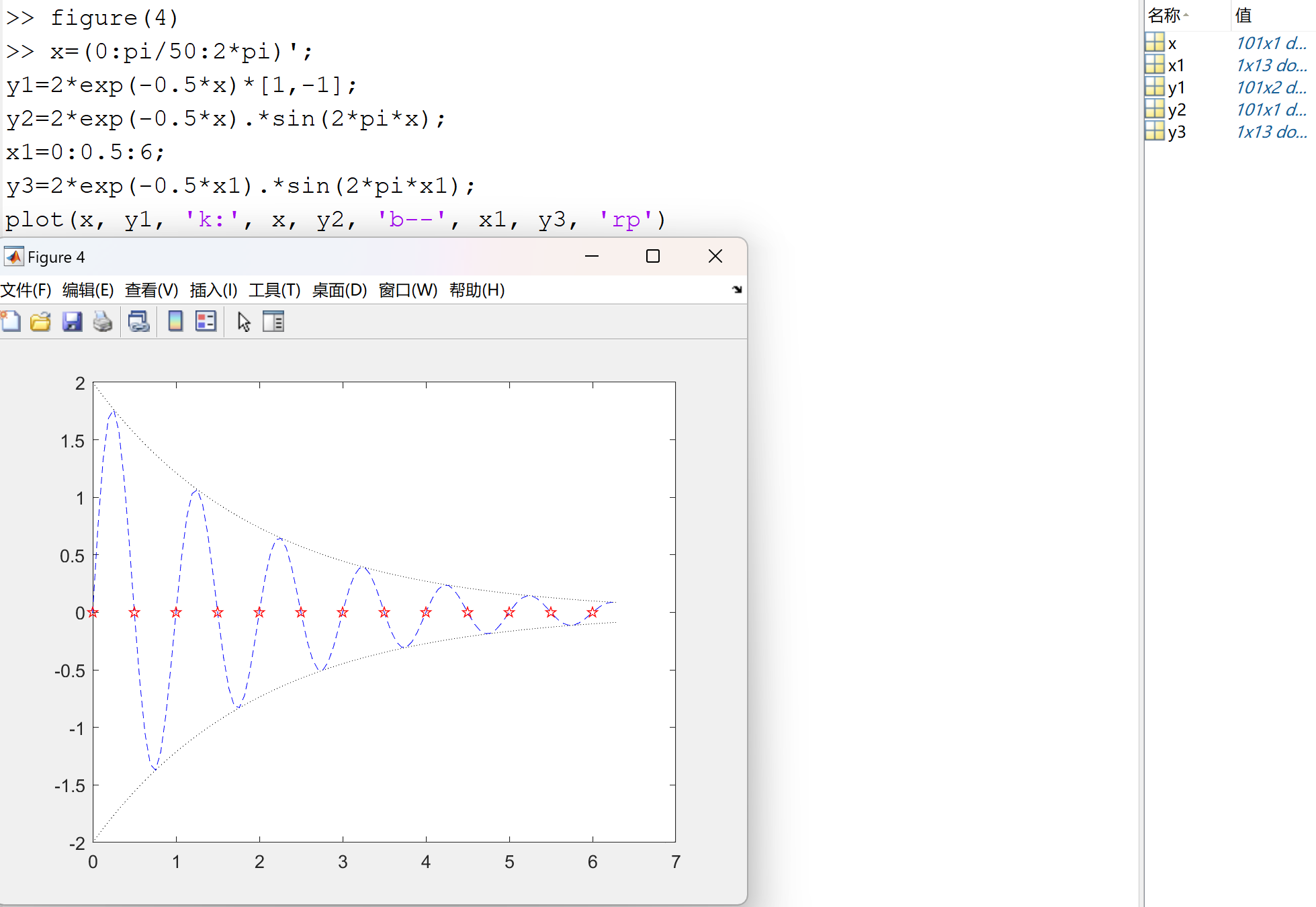The image size is (1316, 907).
Task: Print the figure using printer icon
Action: [102, 322]
